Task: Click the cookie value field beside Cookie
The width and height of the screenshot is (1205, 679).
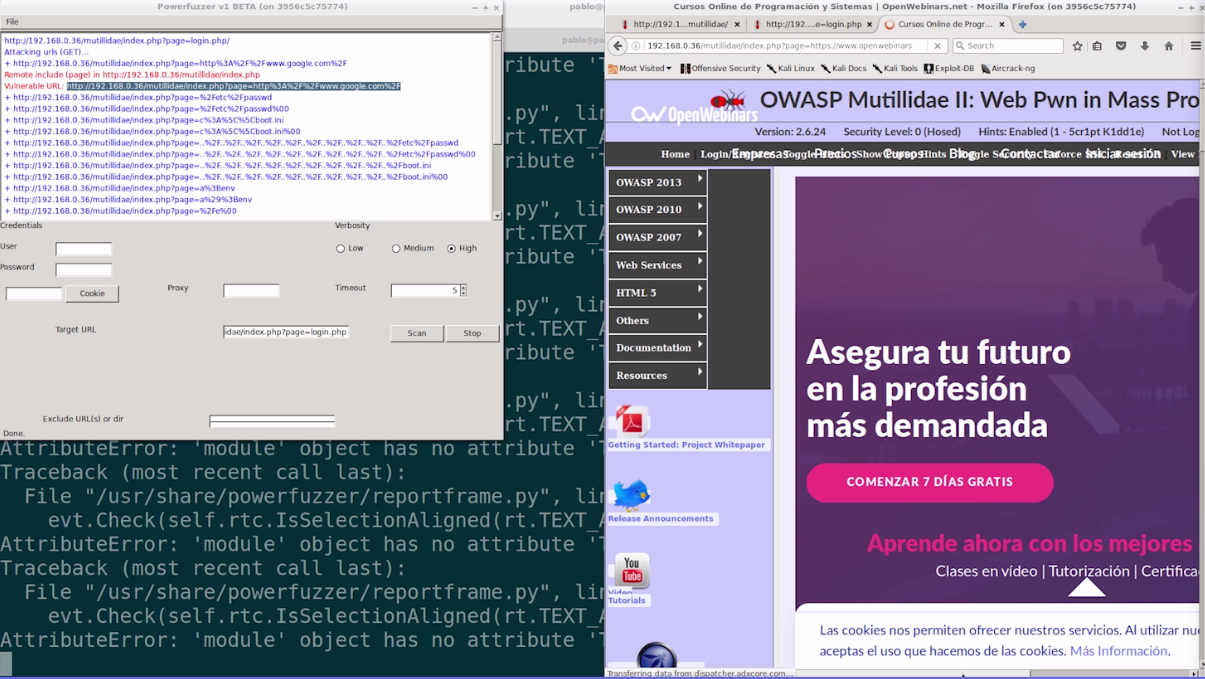Action: point(34,293)
